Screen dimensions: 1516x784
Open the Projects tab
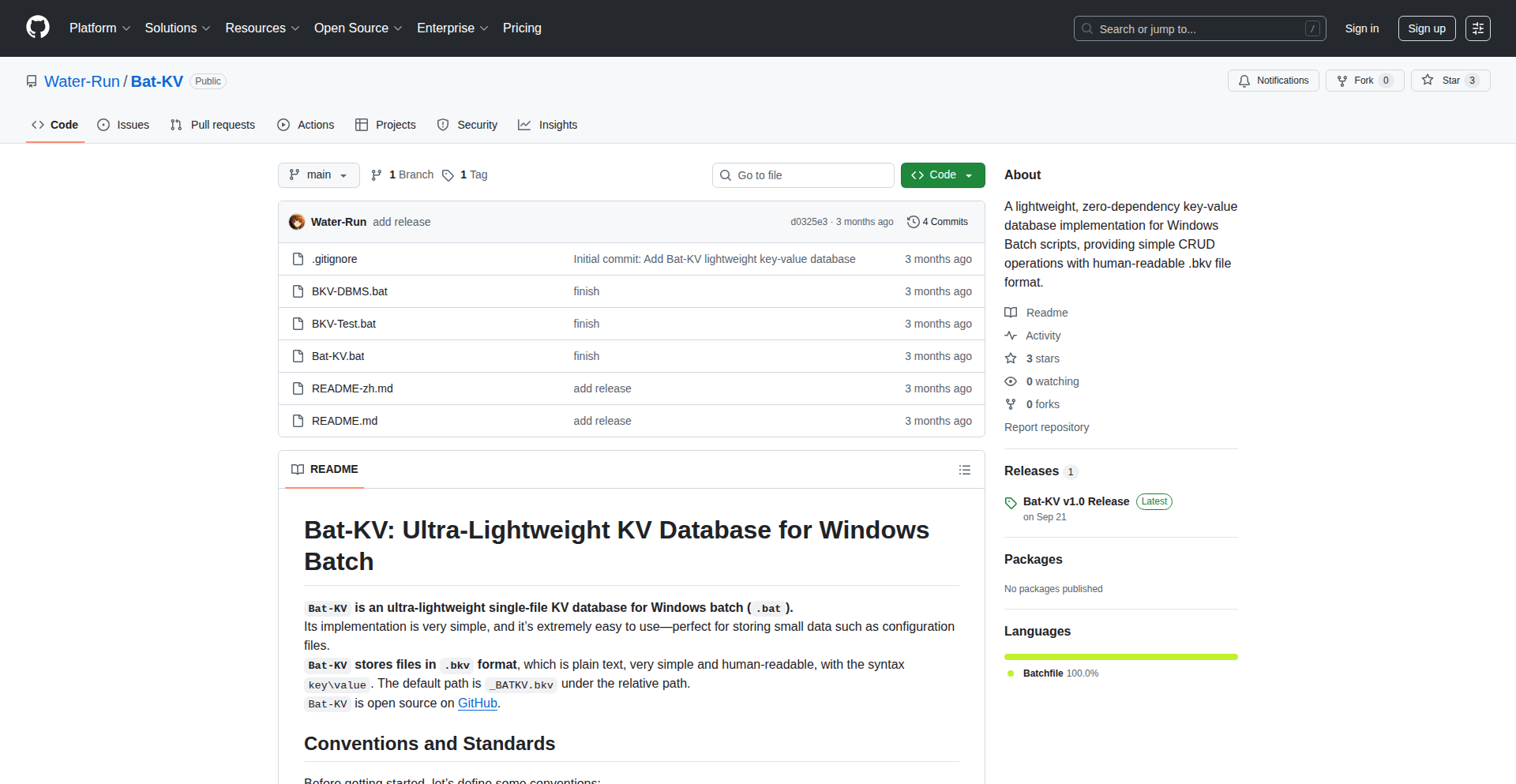click(386, 125)
